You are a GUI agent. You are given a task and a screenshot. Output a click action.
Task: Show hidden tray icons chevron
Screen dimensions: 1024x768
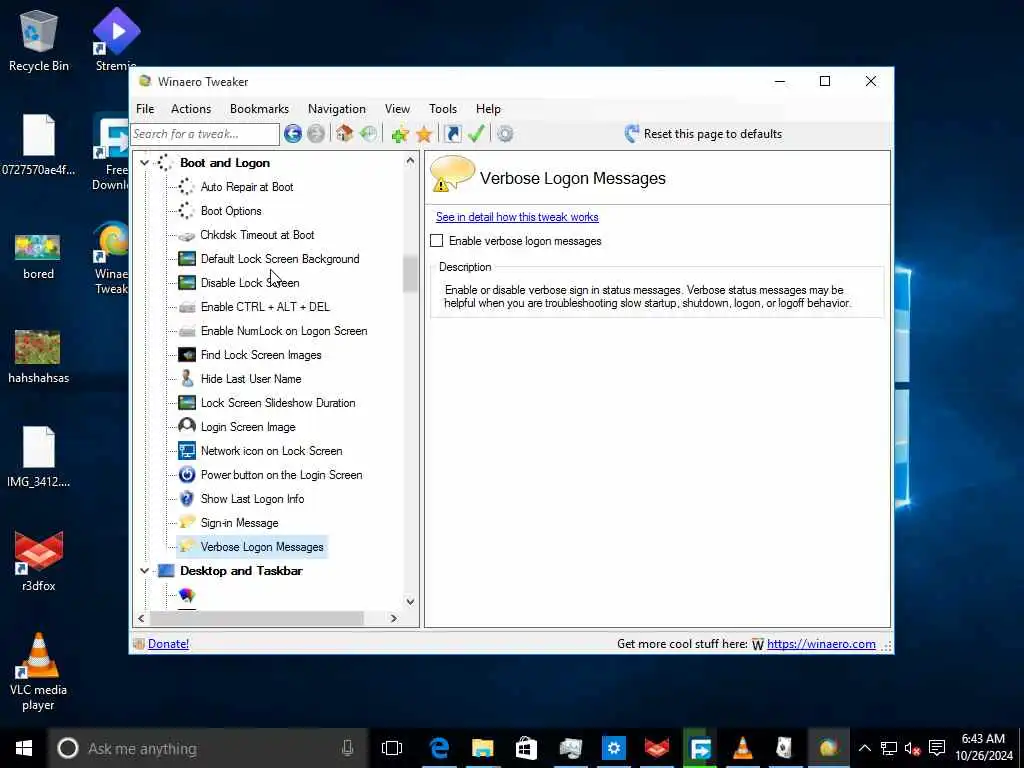tap(864, 748)
